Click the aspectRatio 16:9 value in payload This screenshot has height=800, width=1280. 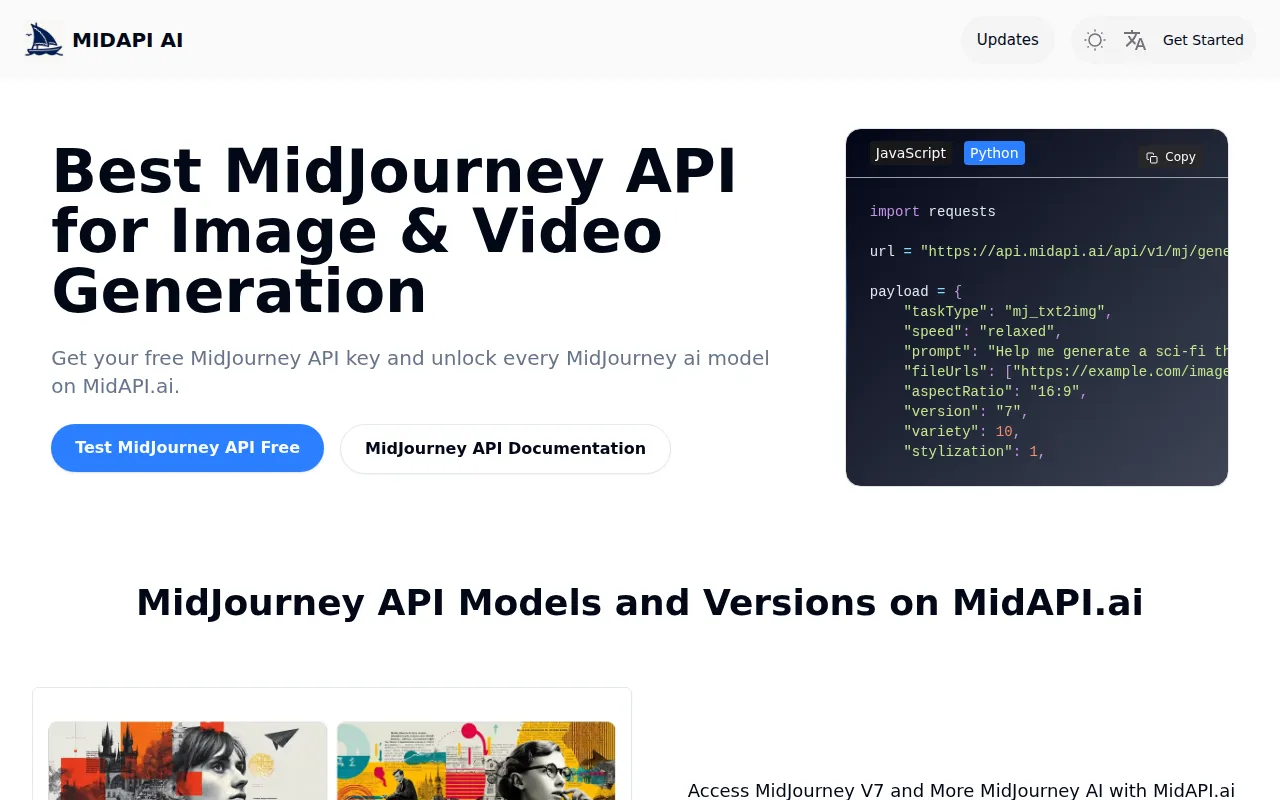click(x=1055, y=391)
